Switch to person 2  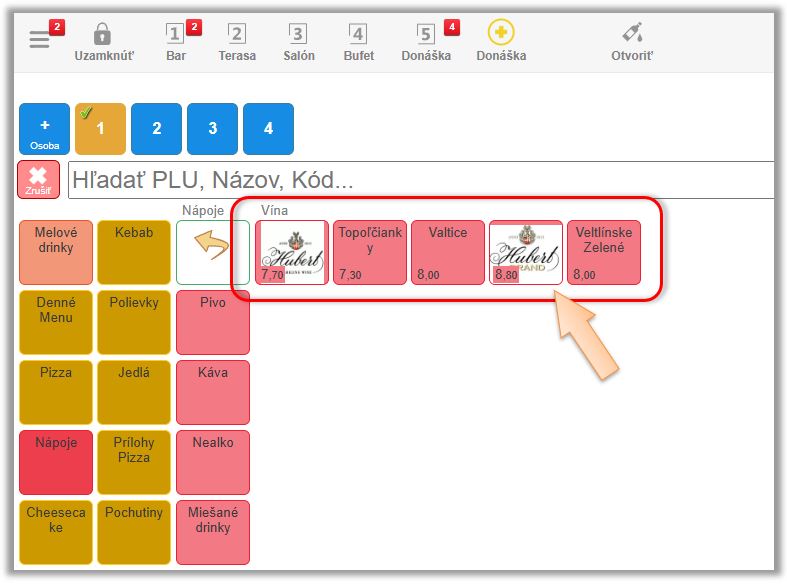156,129
